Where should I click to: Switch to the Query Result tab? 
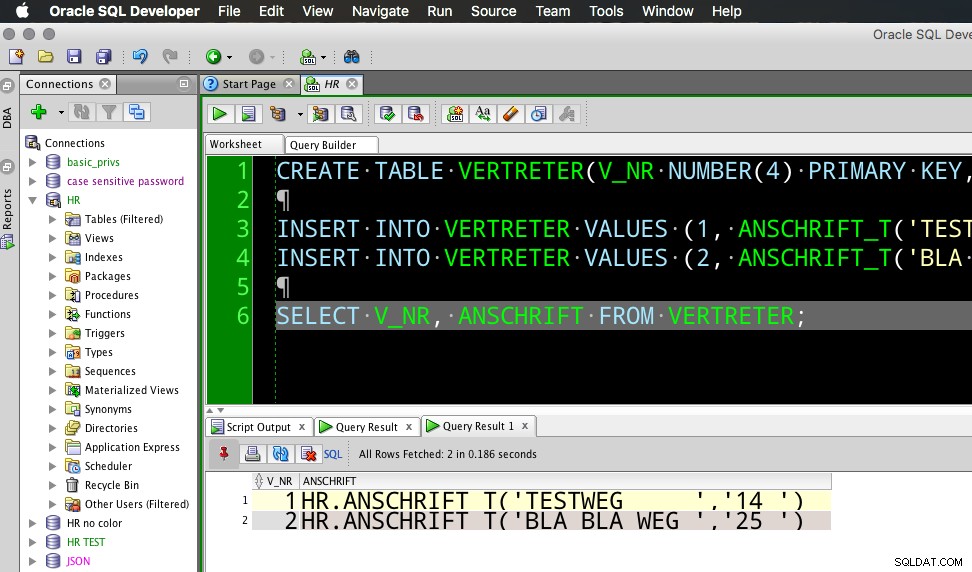[x=366, y=427]
